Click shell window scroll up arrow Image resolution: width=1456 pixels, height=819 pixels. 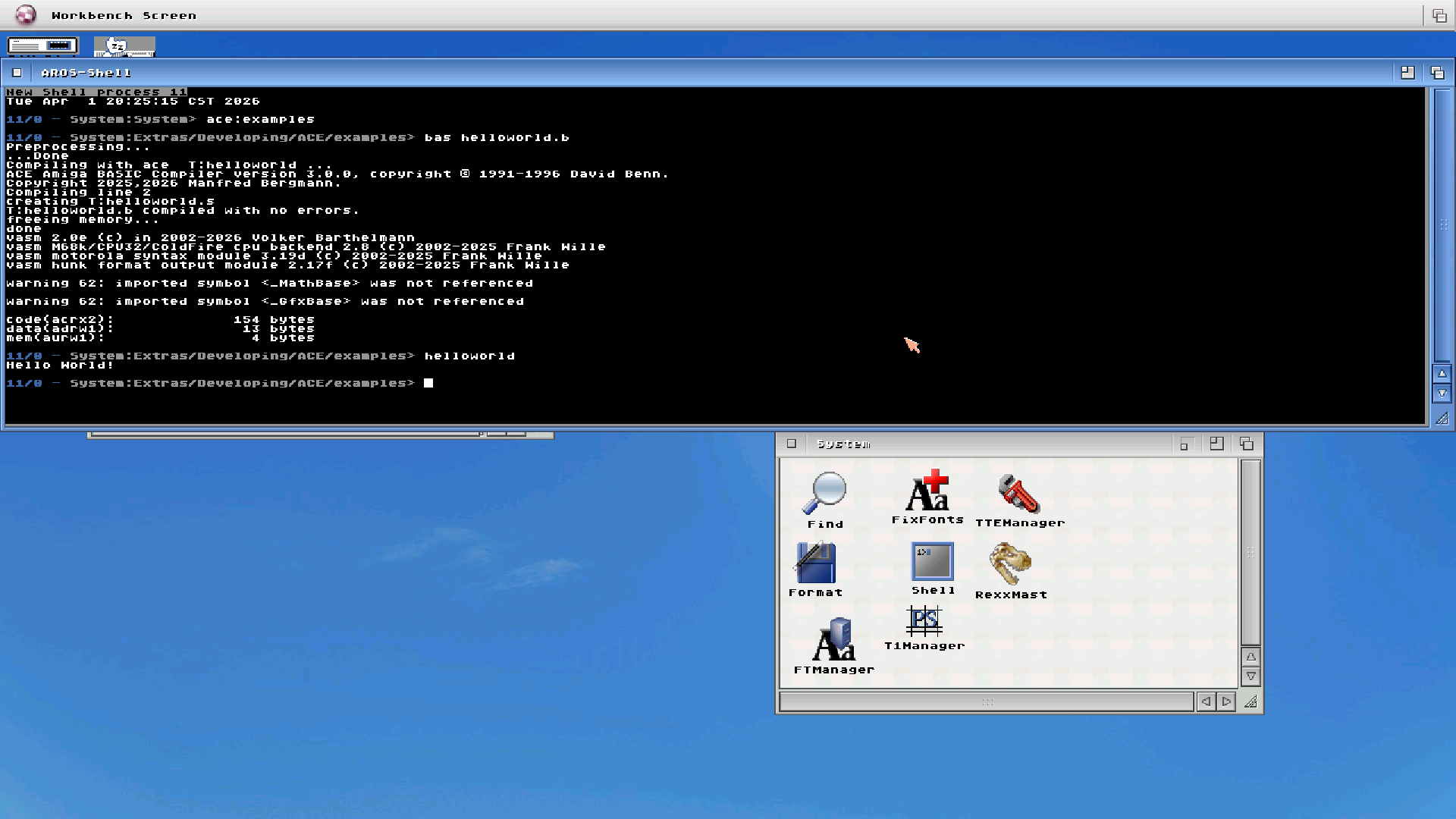(1442, 374)
